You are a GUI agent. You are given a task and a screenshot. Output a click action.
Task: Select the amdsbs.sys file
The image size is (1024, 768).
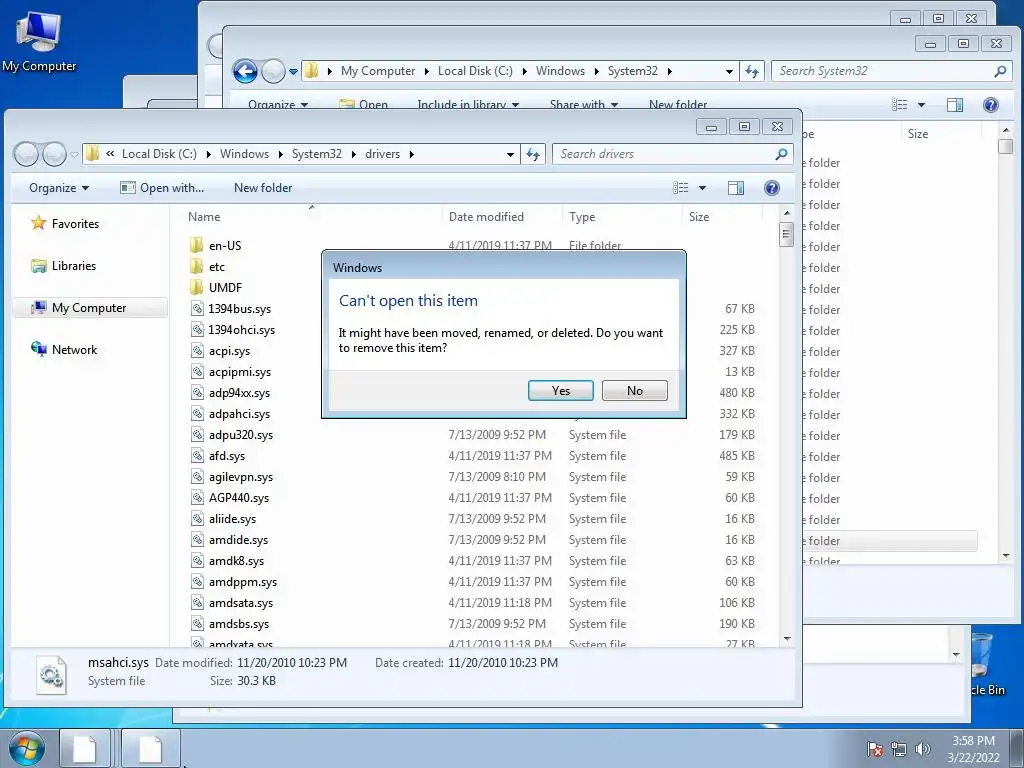click(x=239, y=624)
